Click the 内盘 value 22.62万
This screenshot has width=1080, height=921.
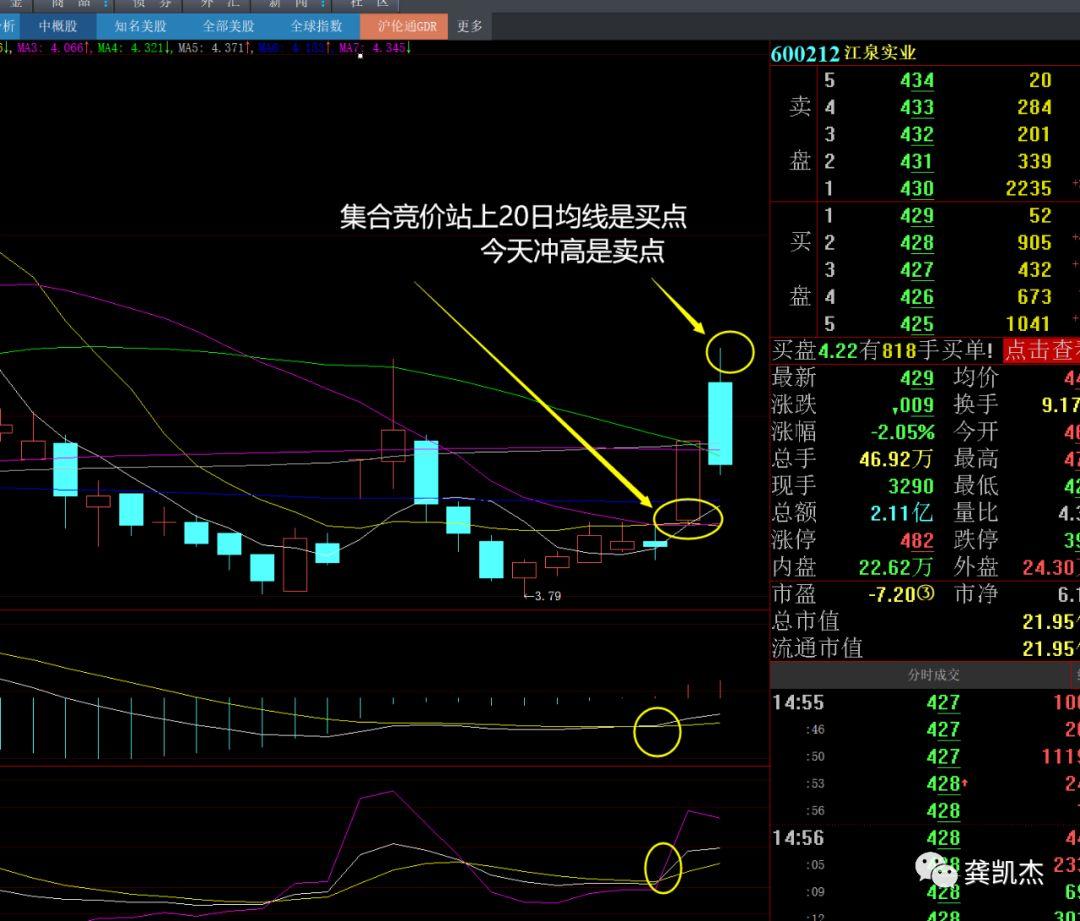tap(896, 567)
